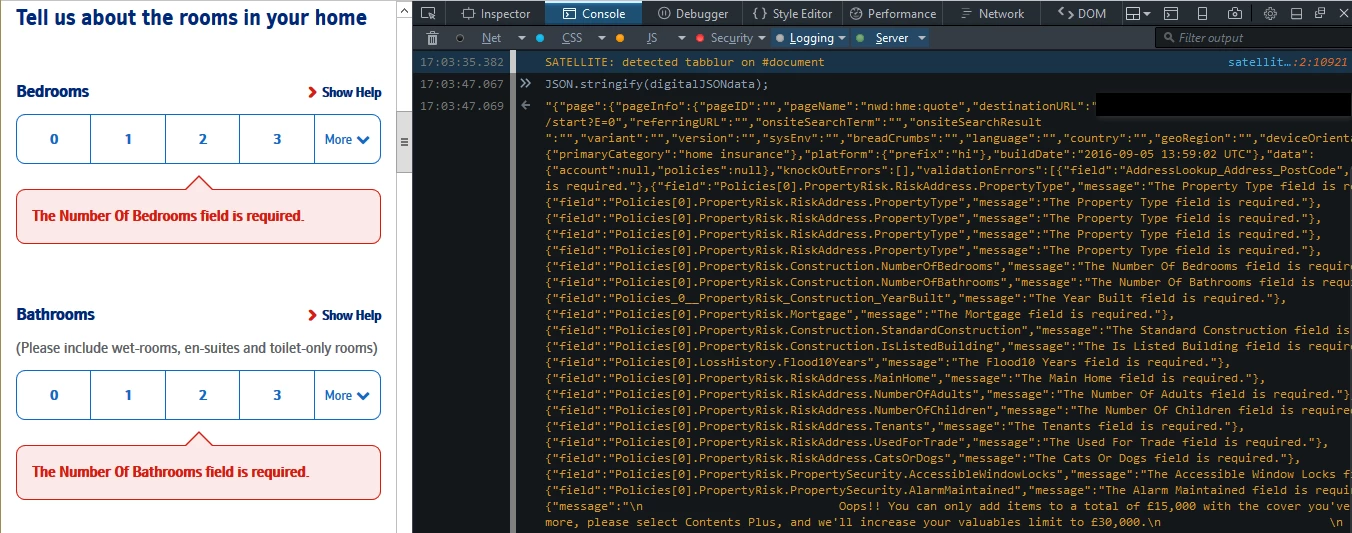Image resolution: width=1352 pixels, height=533 pixels.
Task: Select 0 under Bathrooms
Action: (x=54, y=395)
